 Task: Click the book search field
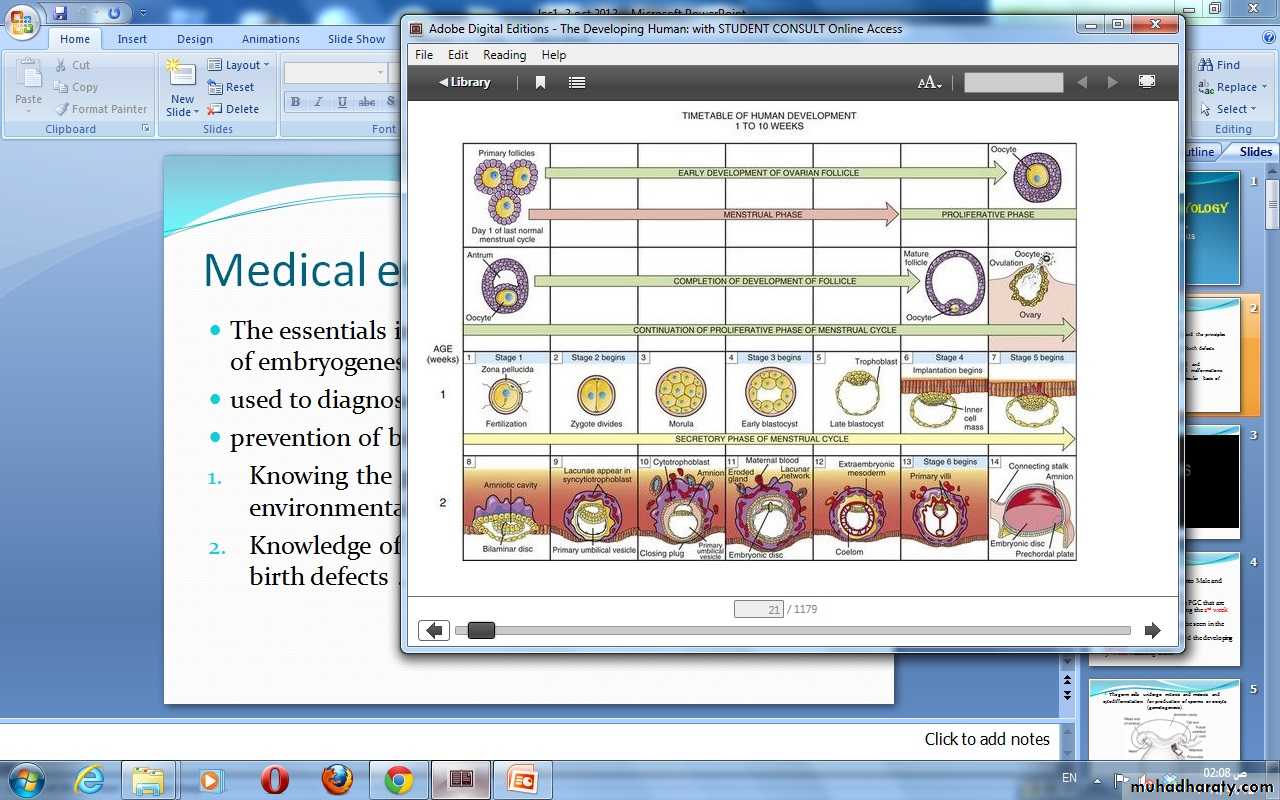click(x=1013, y=83)
